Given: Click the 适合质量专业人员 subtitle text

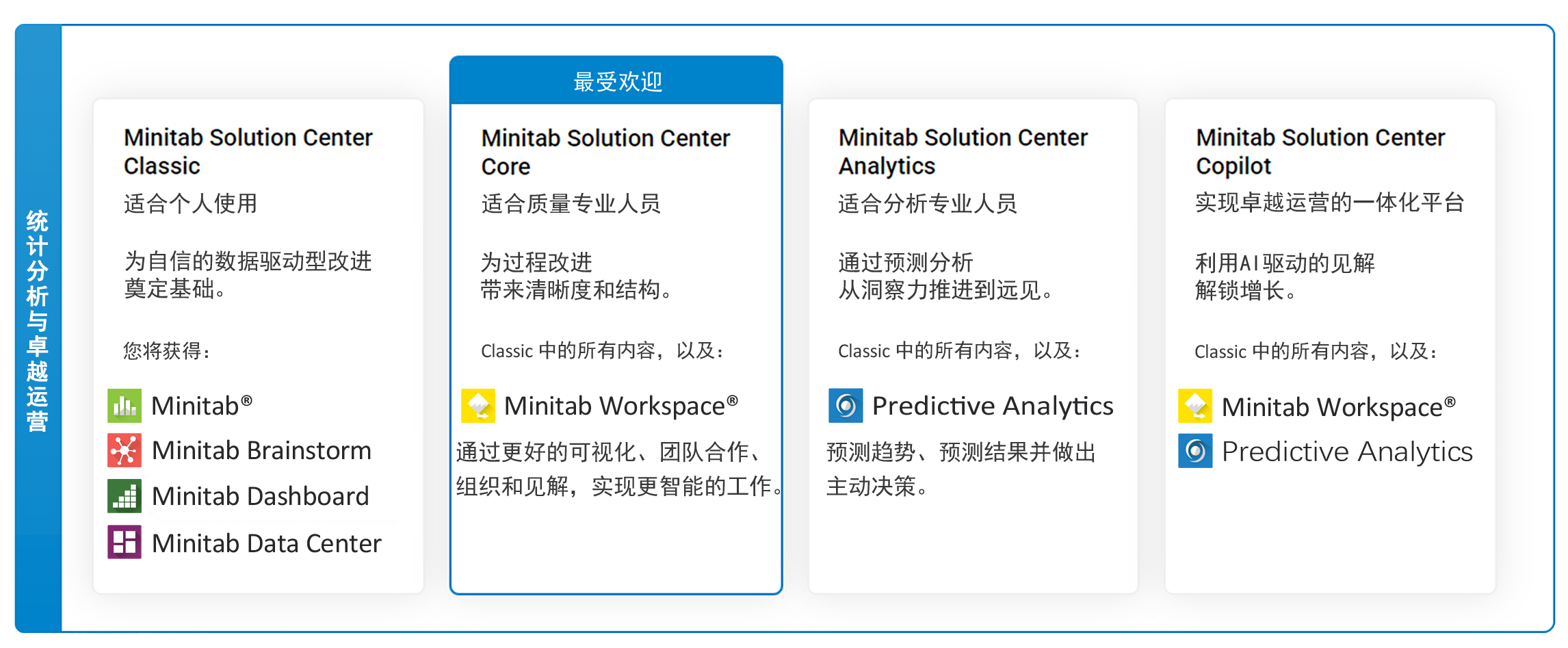Looking at the screenshot, I should [571, 203].
